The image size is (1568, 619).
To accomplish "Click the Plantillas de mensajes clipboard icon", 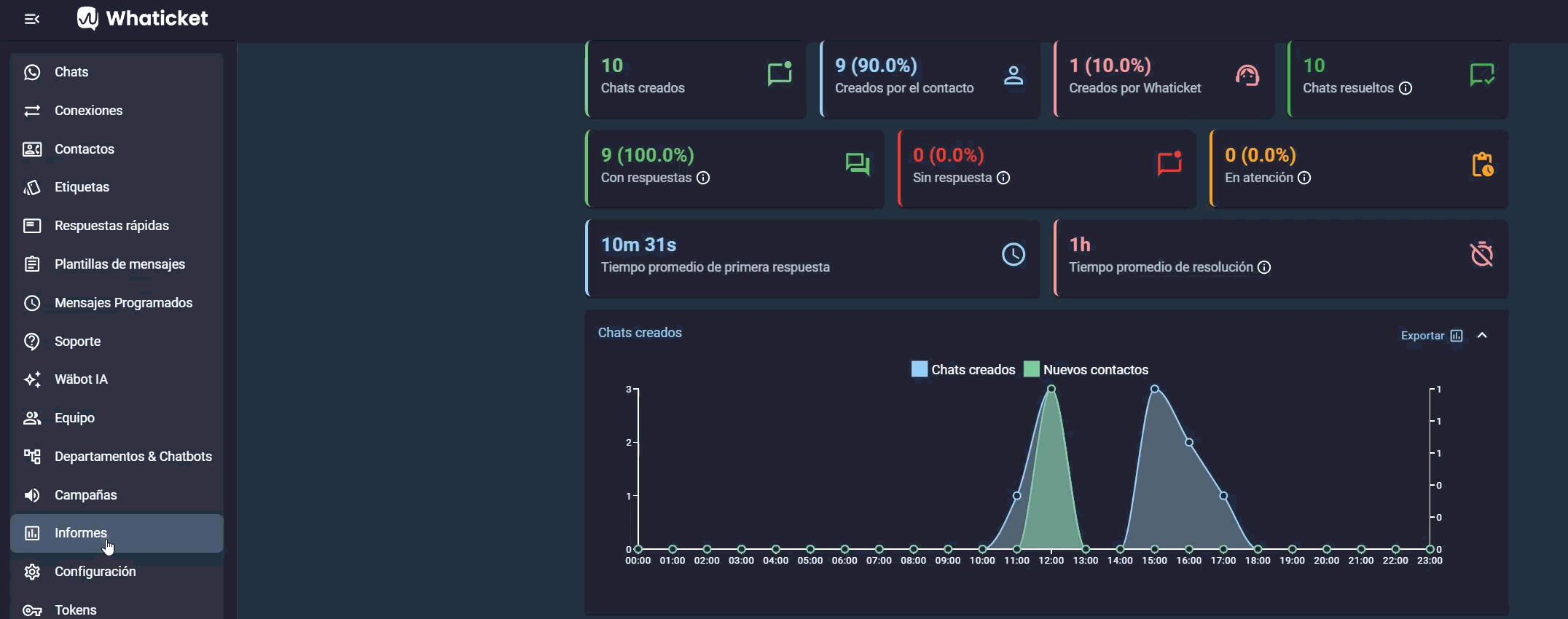I will tap(32, 264).
